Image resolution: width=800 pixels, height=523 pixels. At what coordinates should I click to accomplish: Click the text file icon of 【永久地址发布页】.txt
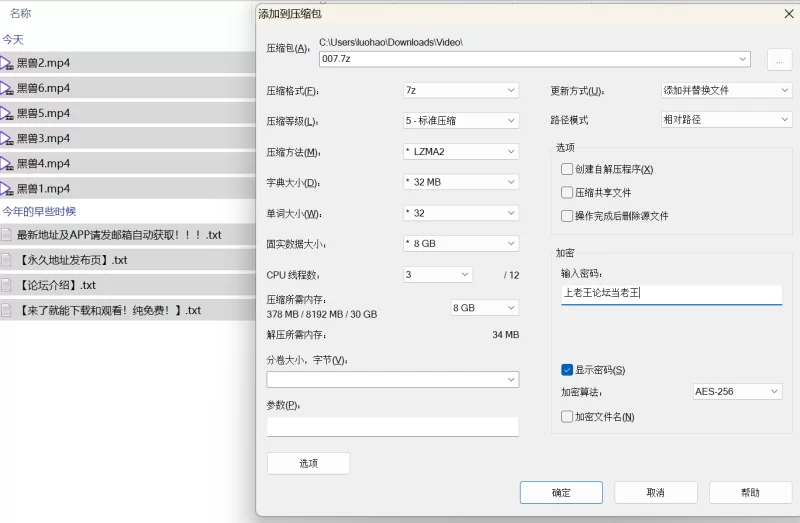click(6, 260)
